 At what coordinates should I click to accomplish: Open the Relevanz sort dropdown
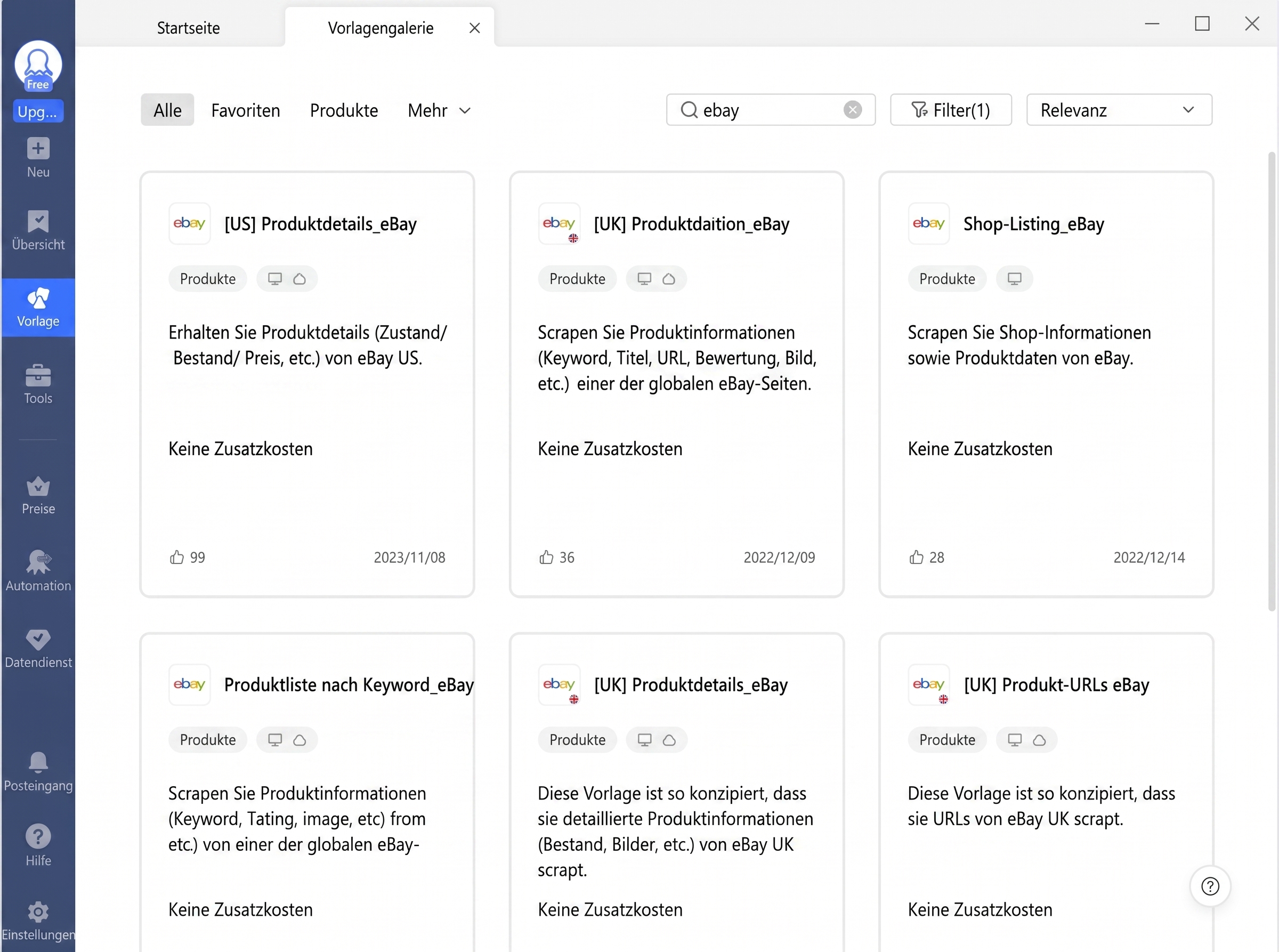click(x=1119, y=109)
